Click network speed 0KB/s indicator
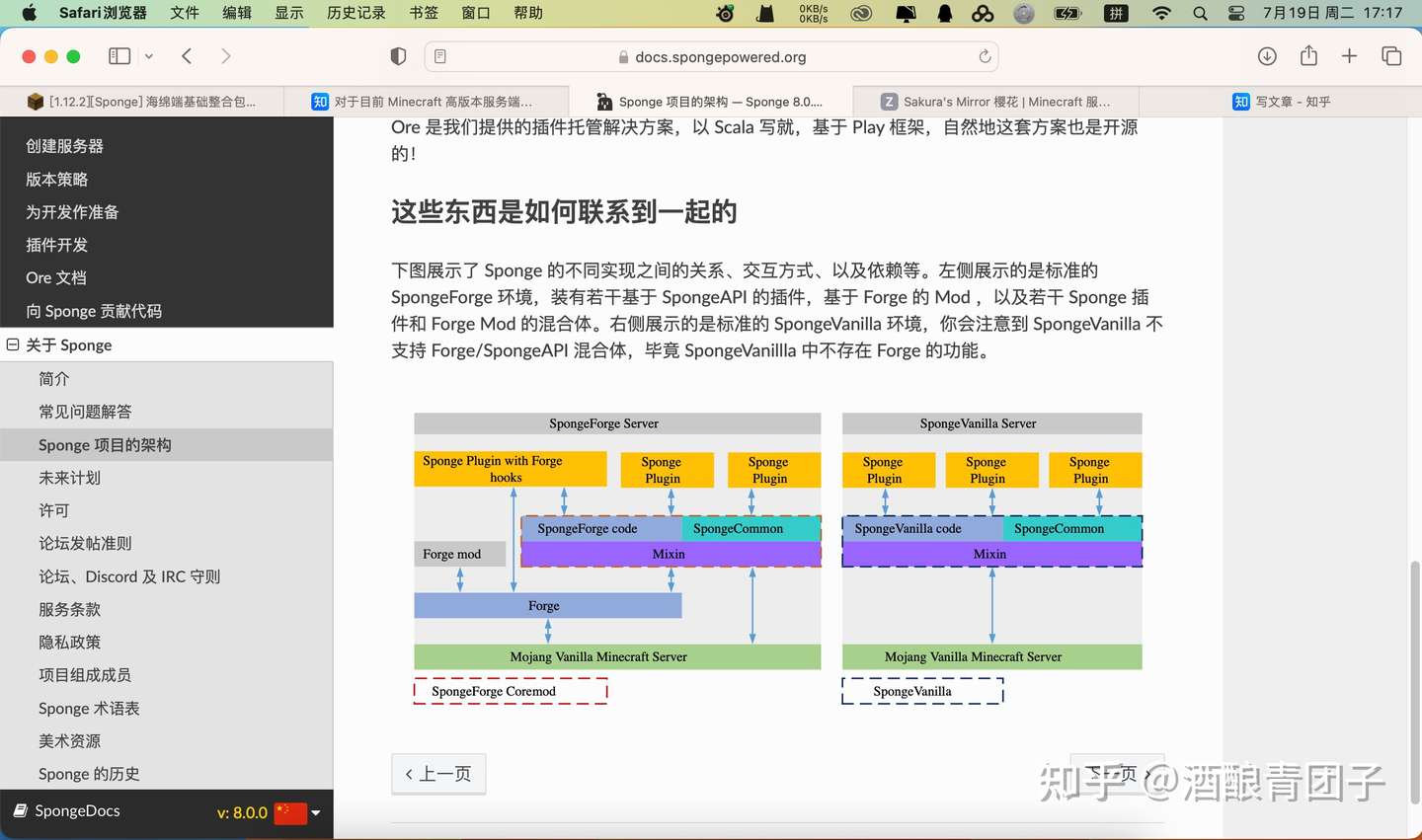 [814, 13]
